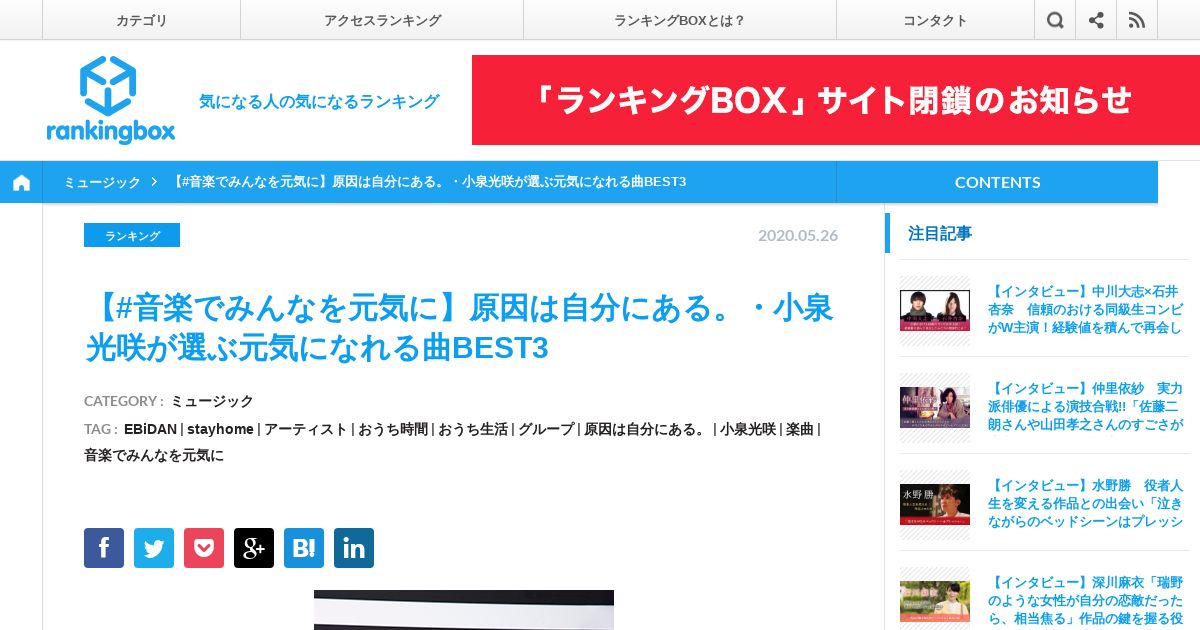Open the おうち生活 tag
The width and height of the screenshot is (1200, 630).
coord(473,429)
